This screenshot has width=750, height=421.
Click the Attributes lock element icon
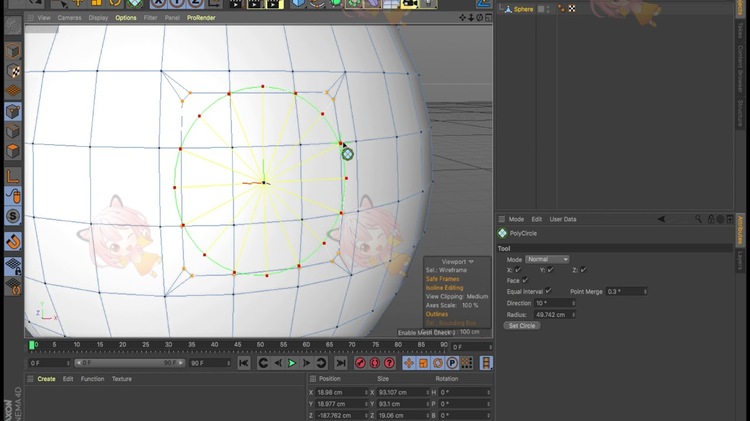[711, 219]
